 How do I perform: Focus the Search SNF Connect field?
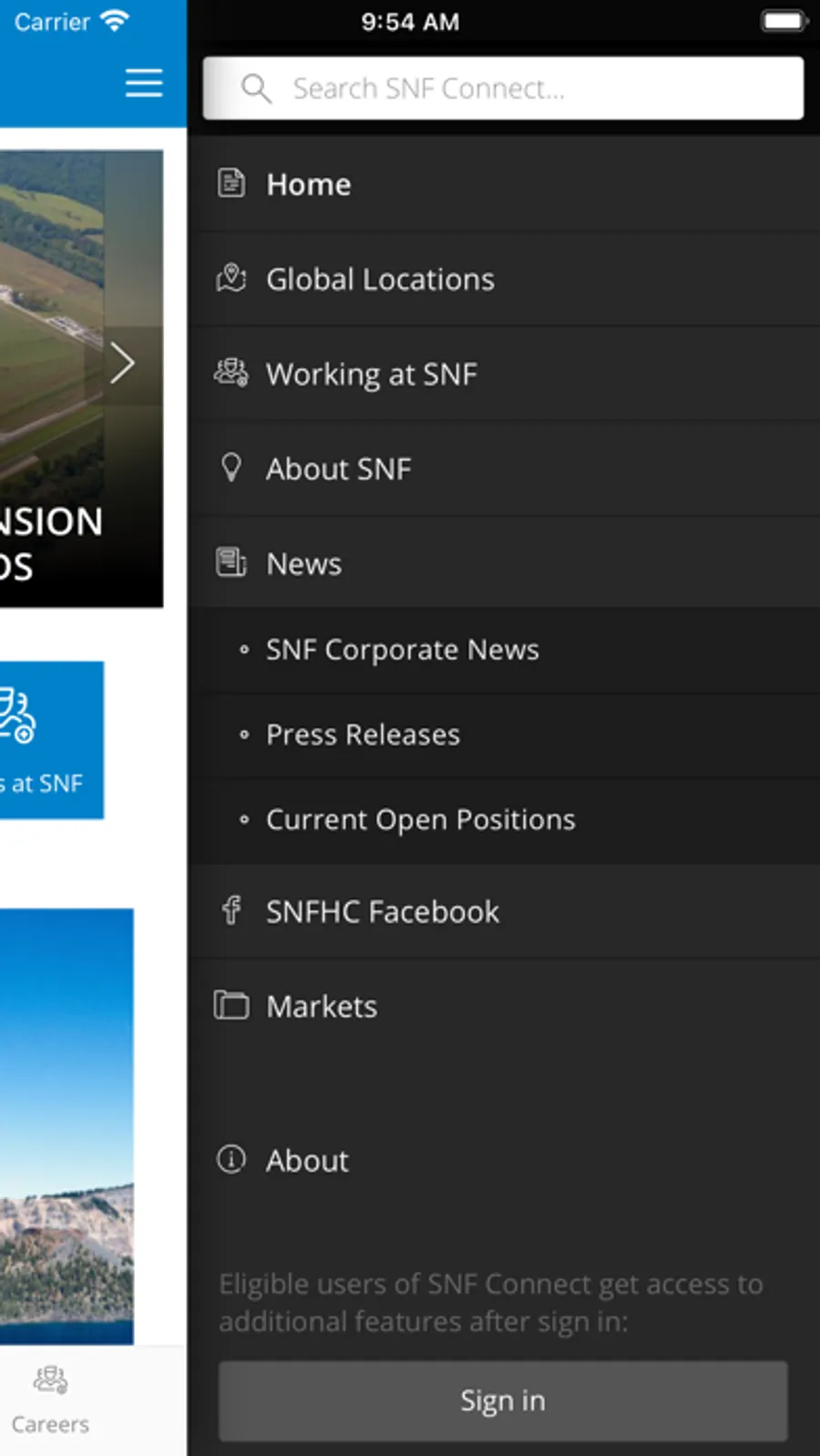tap(503, 88)
